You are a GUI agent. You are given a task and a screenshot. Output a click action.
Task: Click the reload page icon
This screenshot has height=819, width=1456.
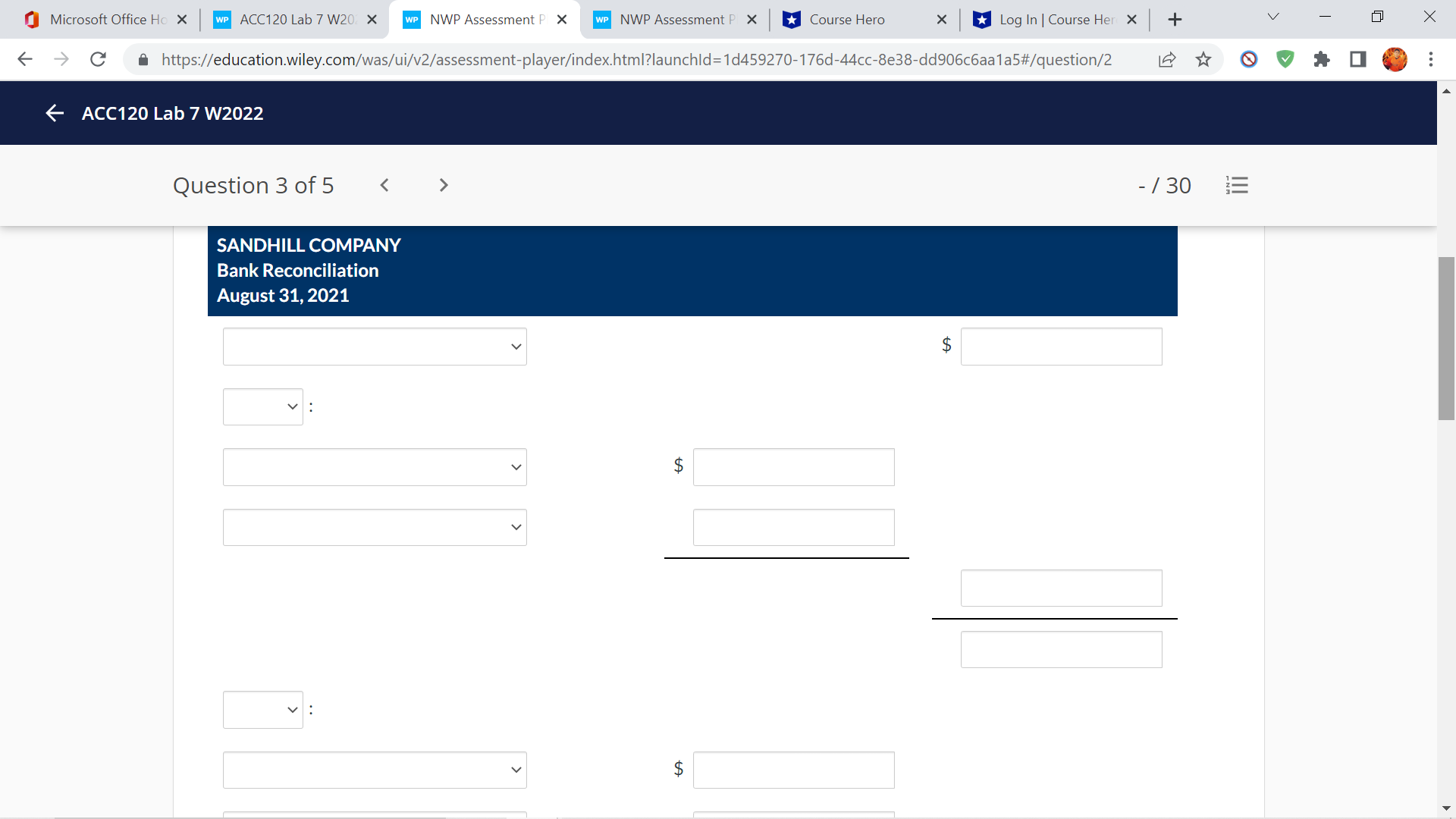coord(98,59)
